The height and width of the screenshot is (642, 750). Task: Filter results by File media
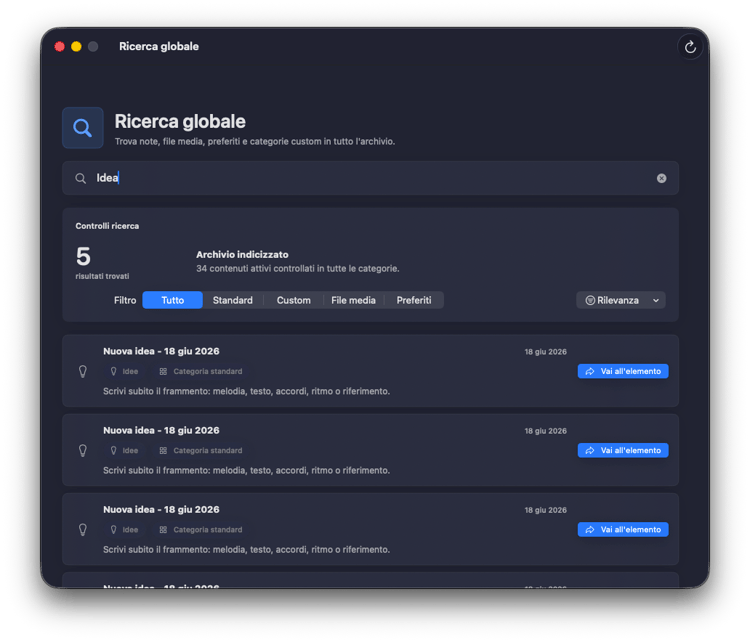click(x=353, y=300)
